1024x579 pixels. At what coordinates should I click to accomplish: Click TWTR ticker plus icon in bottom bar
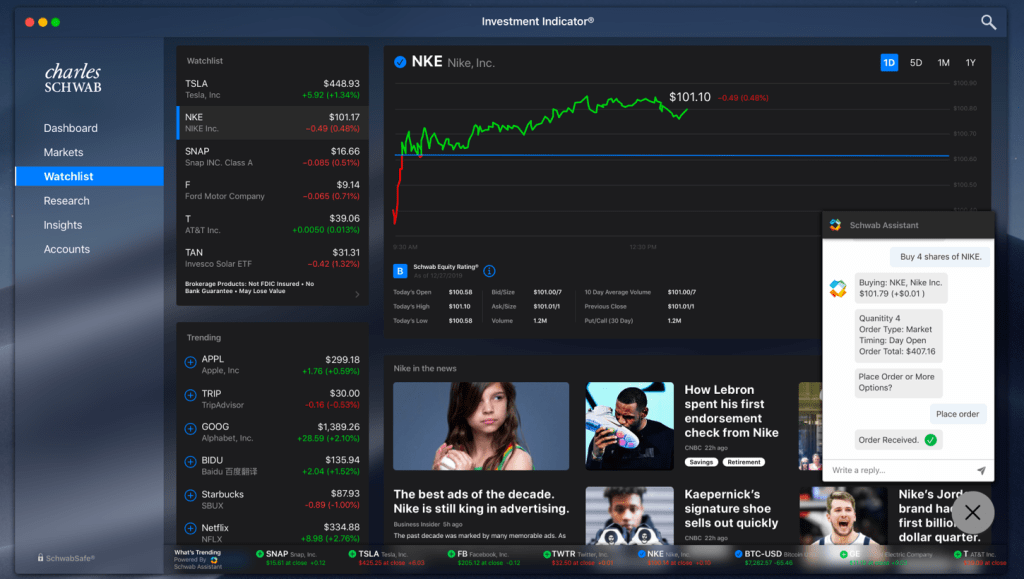(x=547, y=554)
